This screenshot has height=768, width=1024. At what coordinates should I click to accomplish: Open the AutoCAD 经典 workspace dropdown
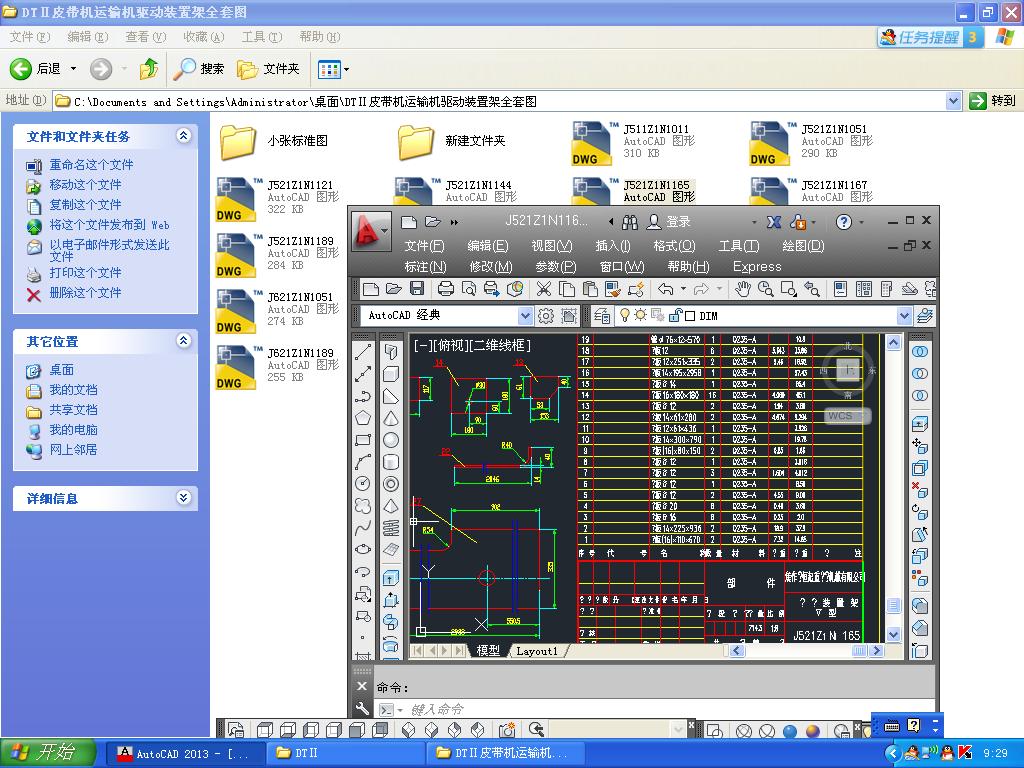(x=525, y=316)
